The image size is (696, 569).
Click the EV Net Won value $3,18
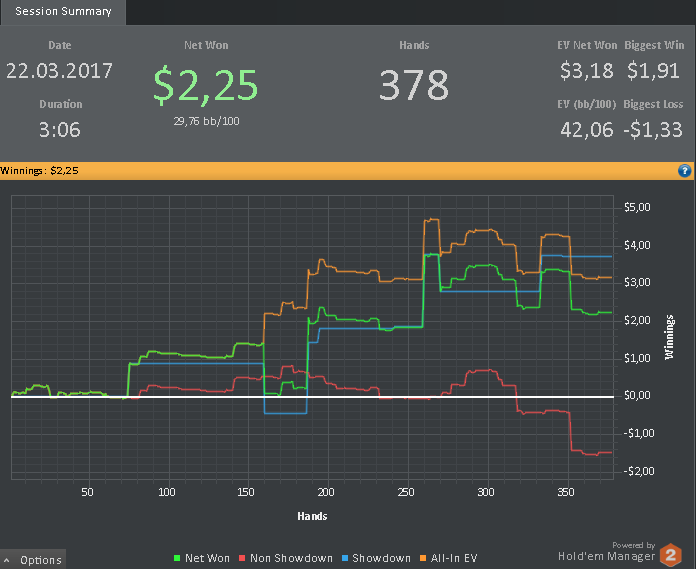[x=586, y=71]
